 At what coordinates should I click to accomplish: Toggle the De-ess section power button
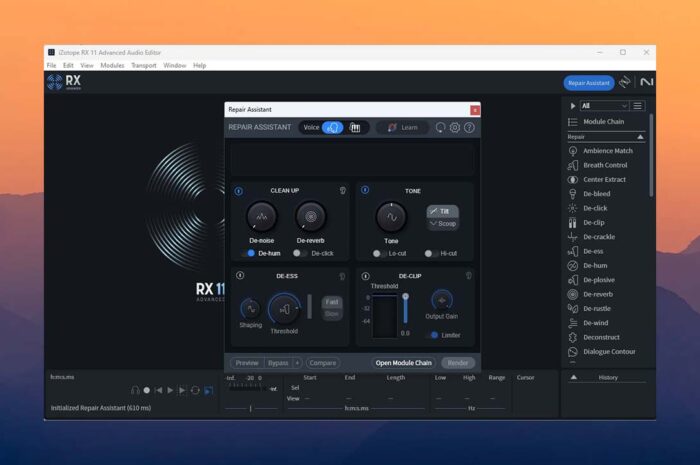click(240, 275)
